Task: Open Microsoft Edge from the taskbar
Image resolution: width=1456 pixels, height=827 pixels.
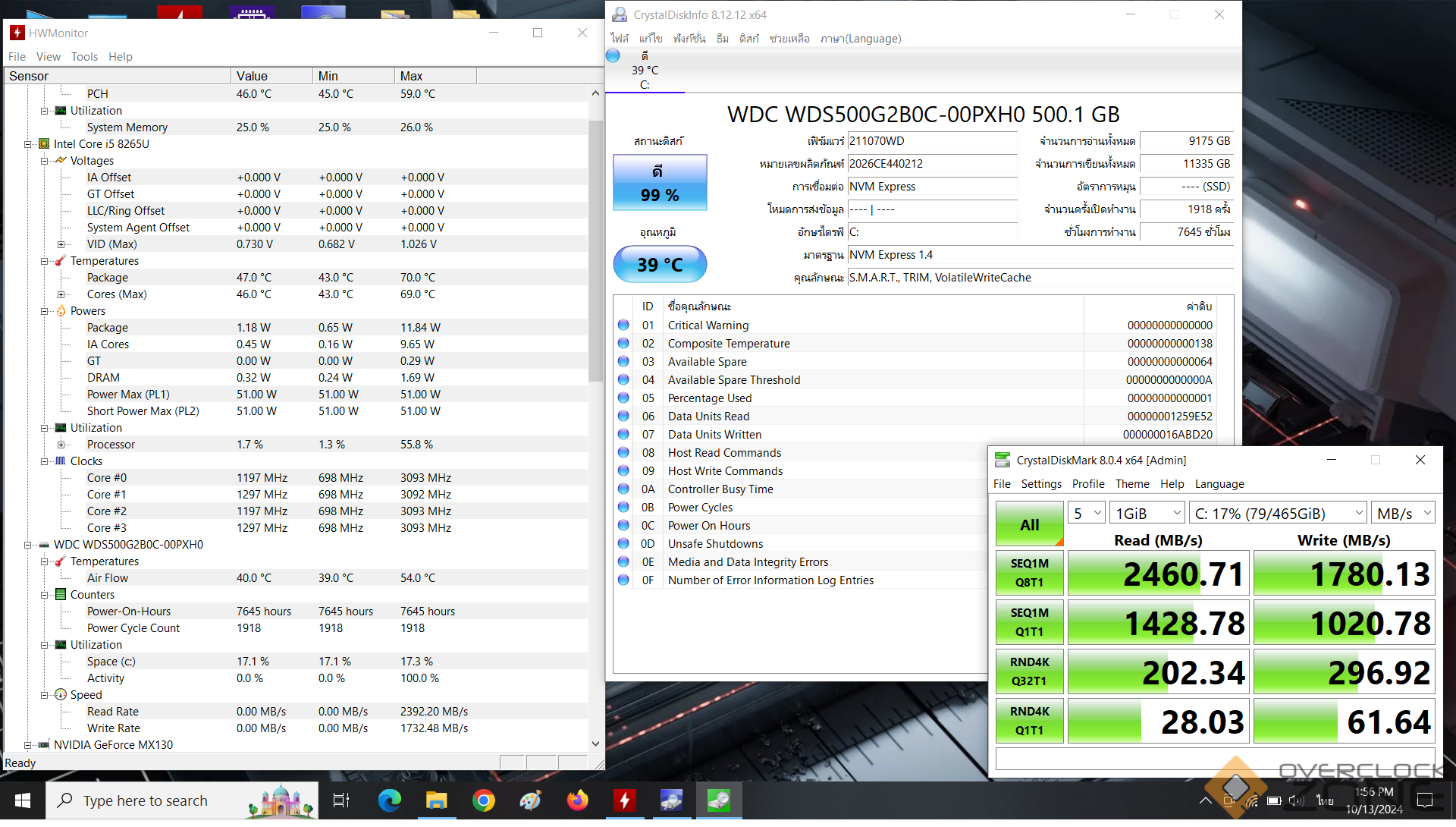Action: 389,800
